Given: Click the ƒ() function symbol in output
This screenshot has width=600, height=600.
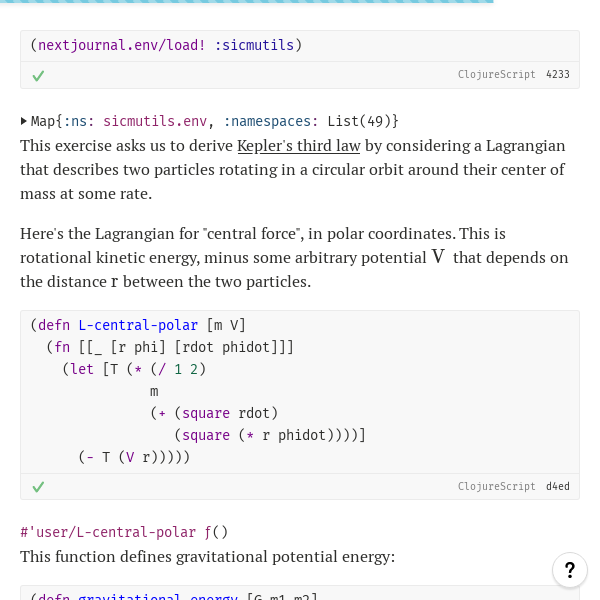Looking at the screenshot, I should coord(216,532).
